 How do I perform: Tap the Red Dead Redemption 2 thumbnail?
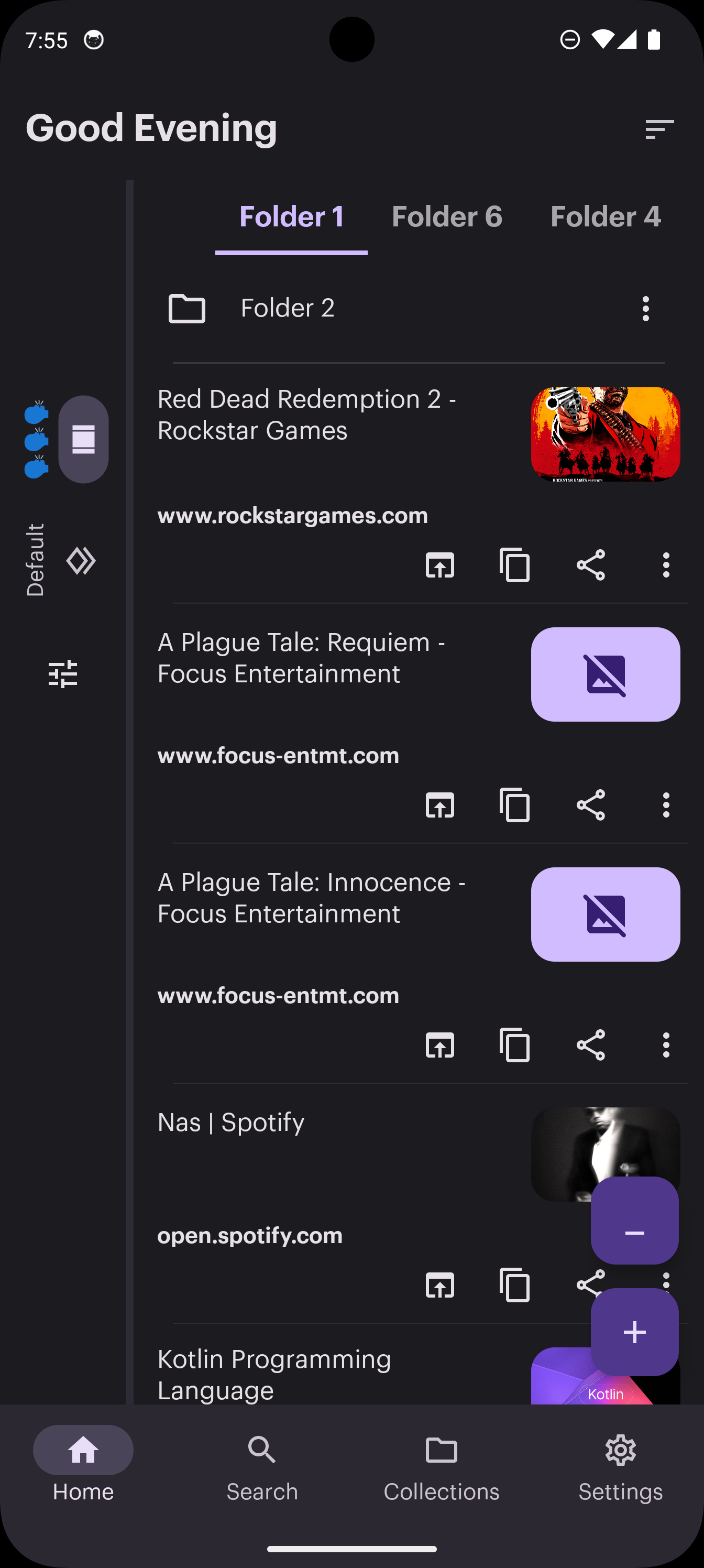(x=605, y=434)
